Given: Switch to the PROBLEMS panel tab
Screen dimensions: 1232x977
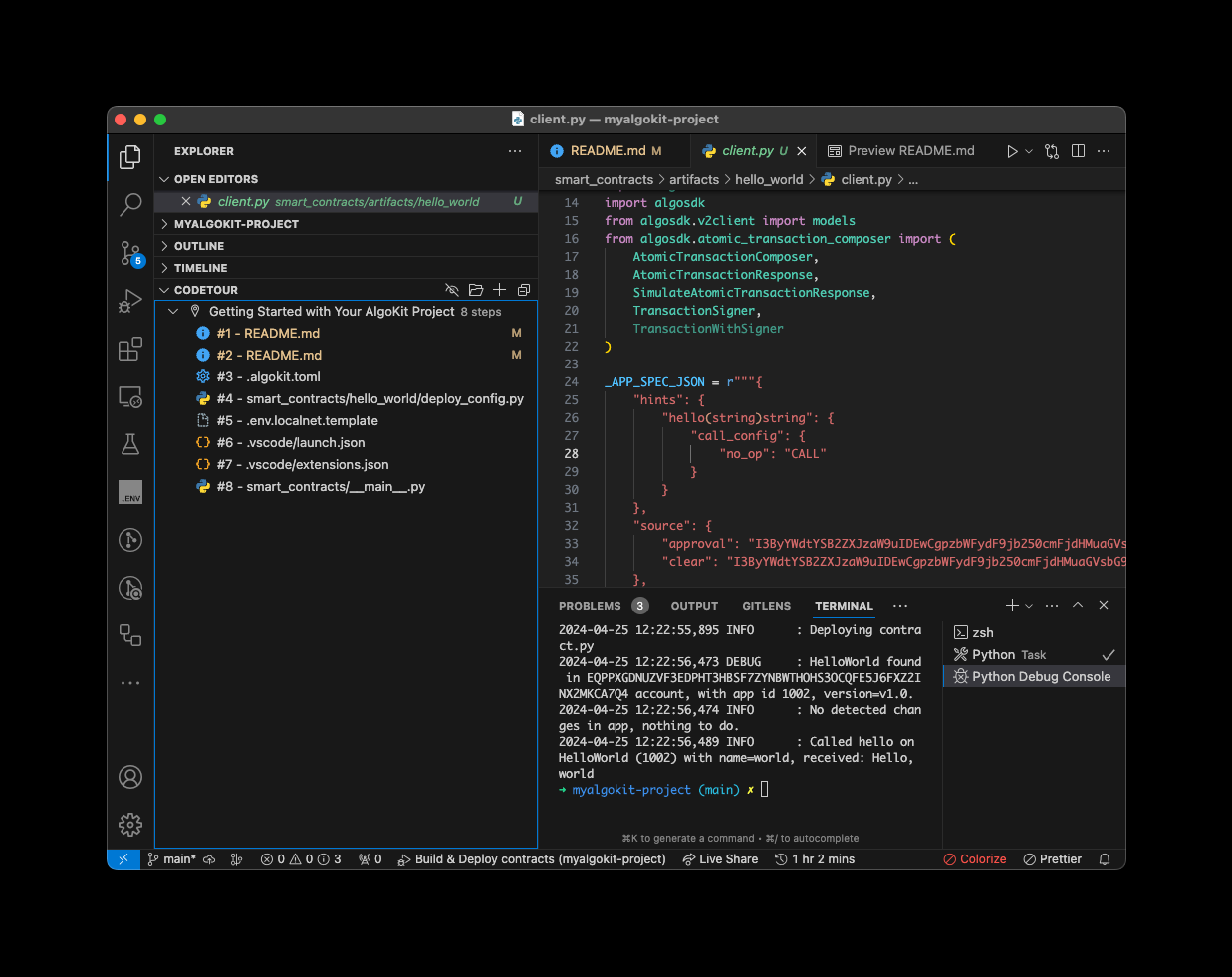Looking at the screenshot, I should tap(590, 606).
